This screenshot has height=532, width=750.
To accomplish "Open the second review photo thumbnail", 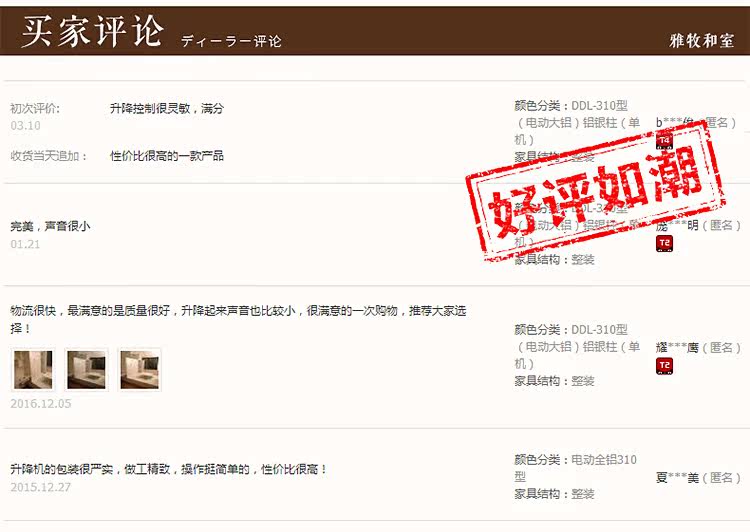I will [86, 369].
